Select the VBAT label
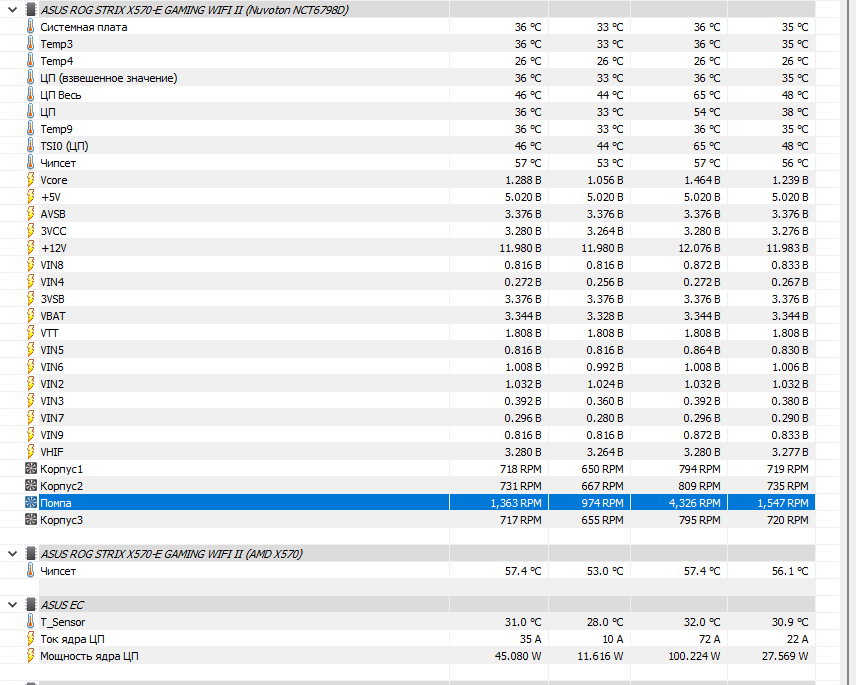856x685 pixels. pos(53,315)
